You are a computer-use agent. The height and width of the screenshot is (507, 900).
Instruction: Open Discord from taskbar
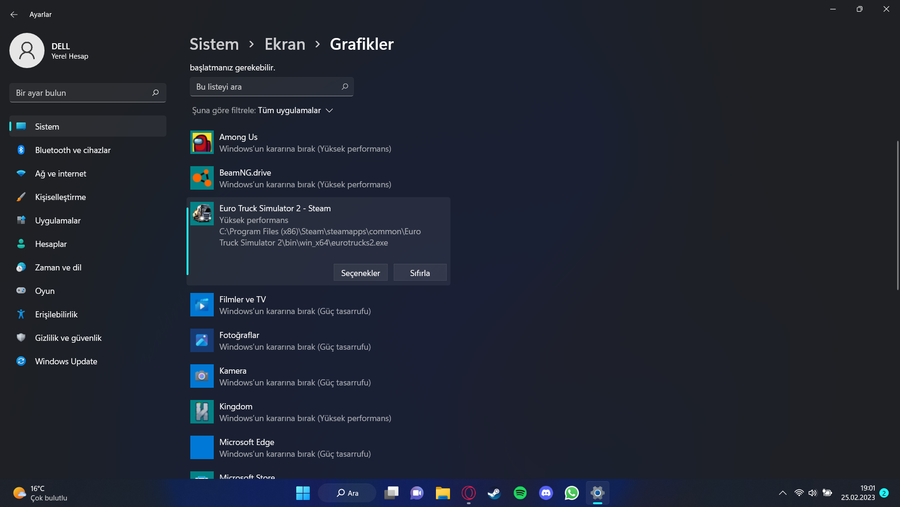click(x=546, y=493)
